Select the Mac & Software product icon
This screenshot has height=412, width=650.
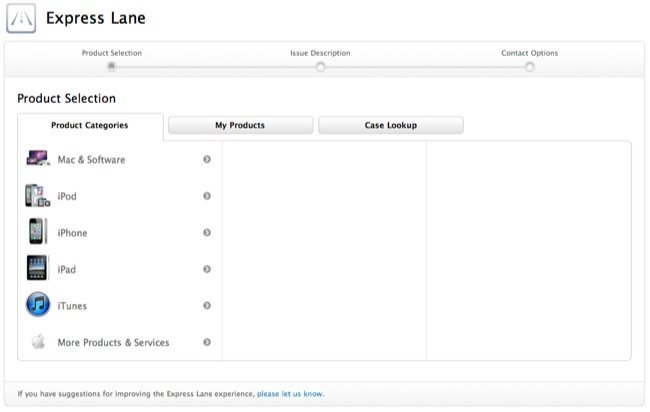click(x=38, y=159)
